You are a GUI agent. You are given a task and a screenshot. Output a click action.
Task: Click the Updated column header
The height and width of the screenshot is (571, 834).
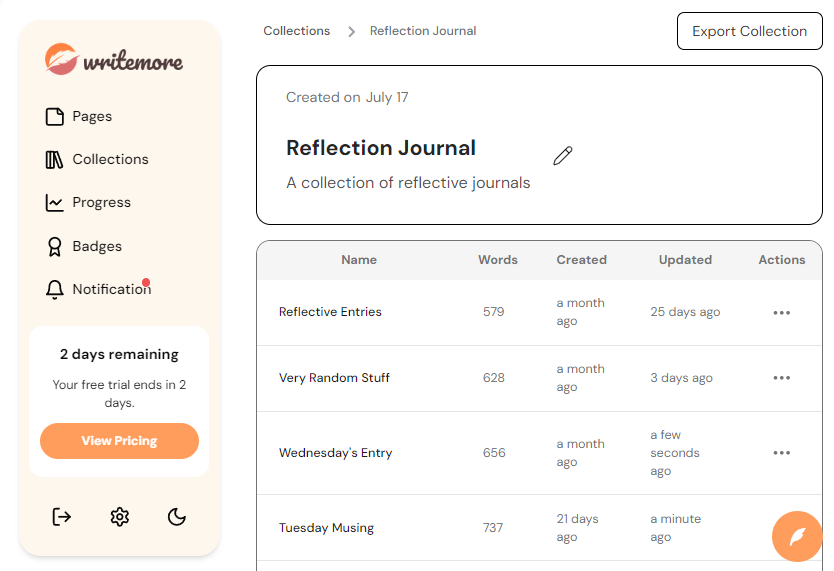(685, 260)
